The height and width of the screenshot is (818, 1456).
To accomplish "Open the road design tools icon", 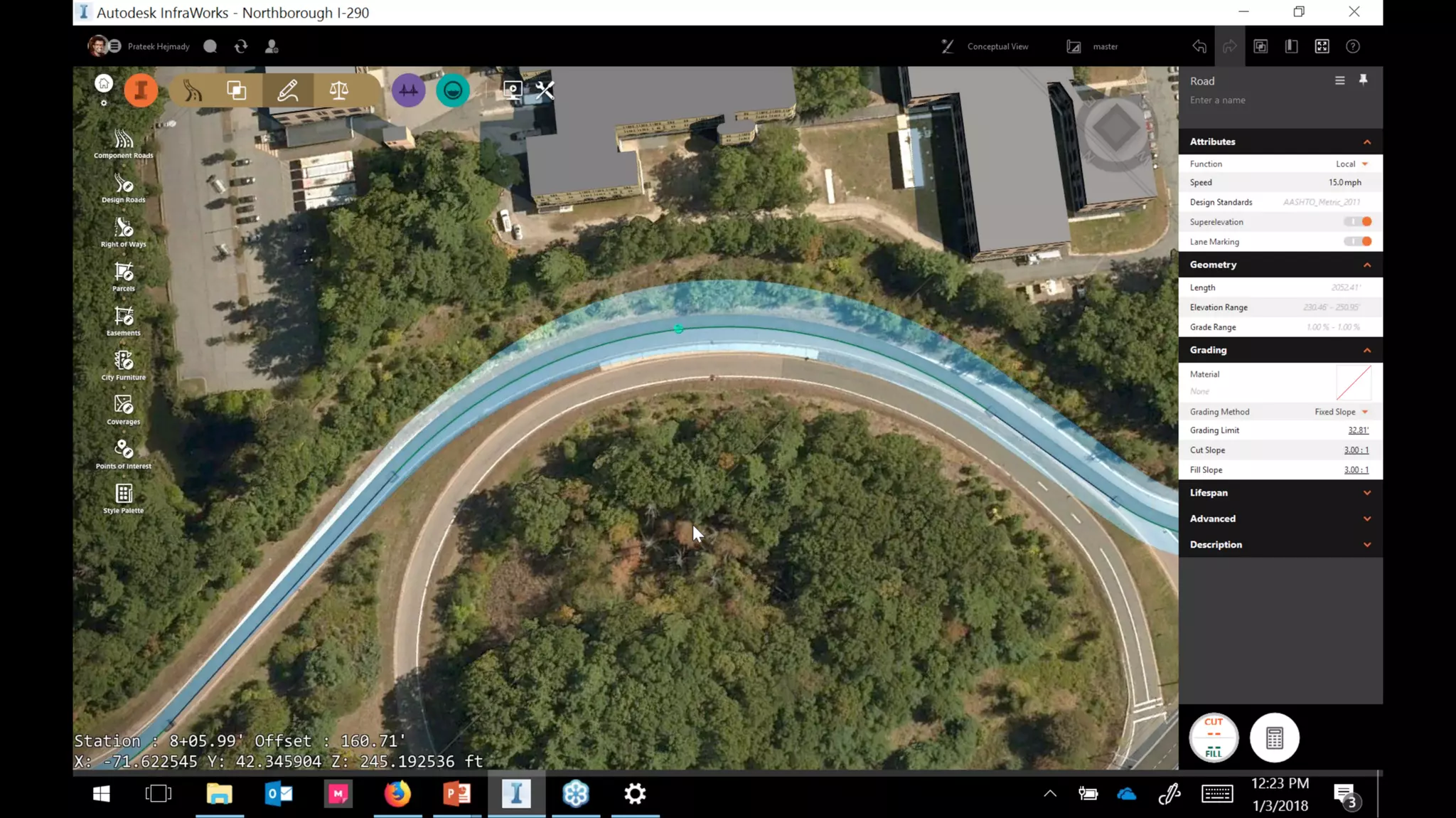I will click(193, 90).
